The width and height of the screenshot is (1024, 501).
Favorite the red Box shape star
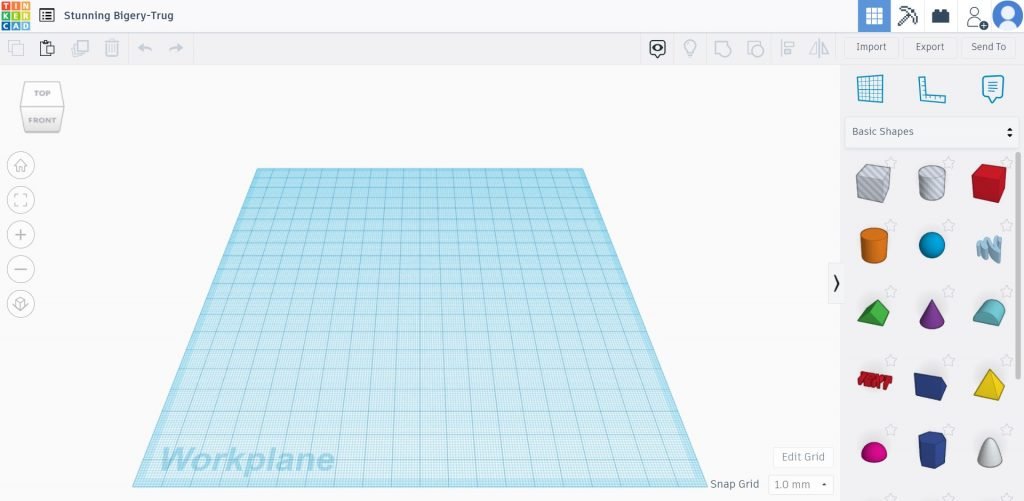tap(1006, 163)
